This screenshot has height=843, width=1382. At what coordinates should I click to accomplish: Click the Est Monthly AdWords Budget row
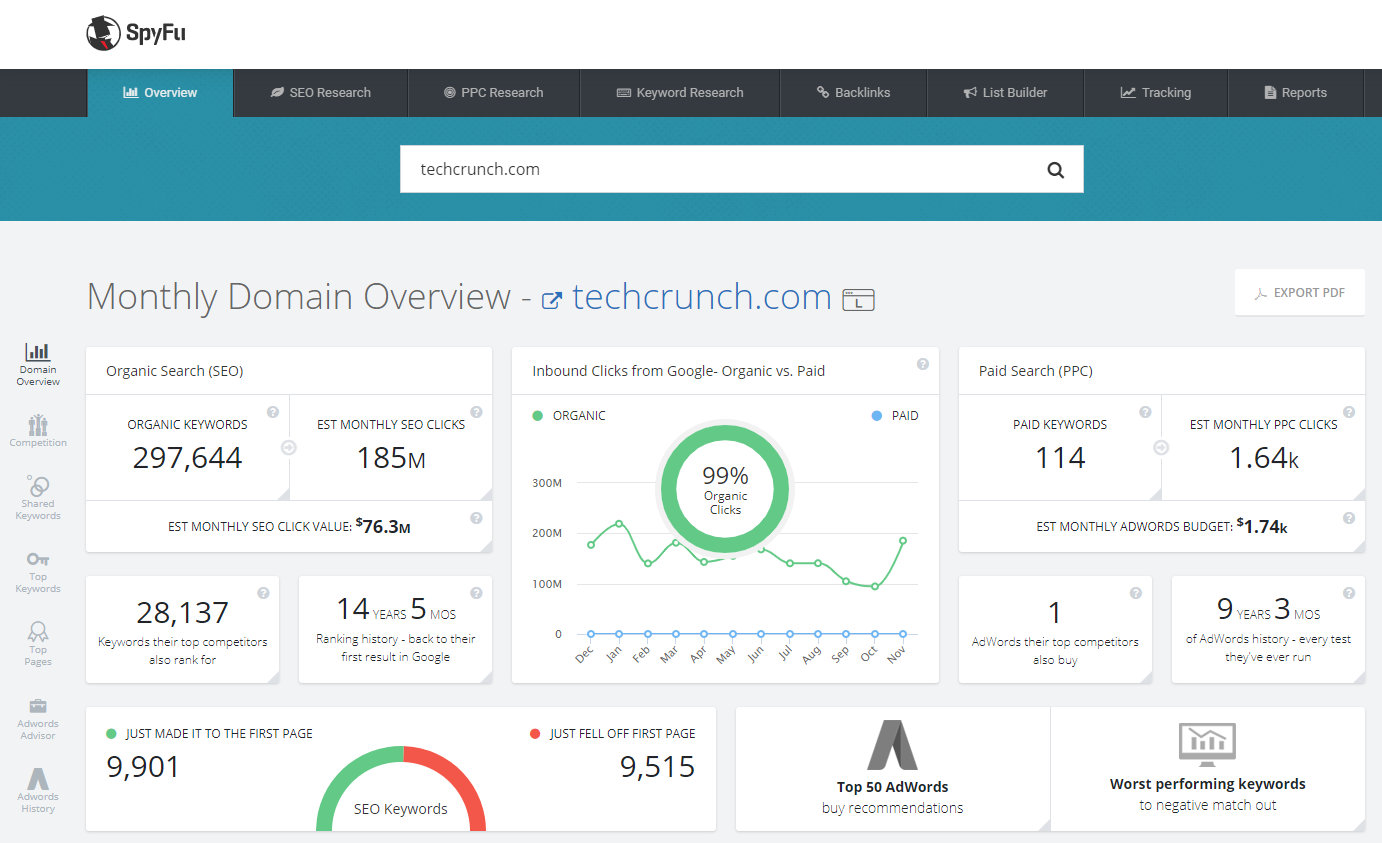pos(1162,526)
